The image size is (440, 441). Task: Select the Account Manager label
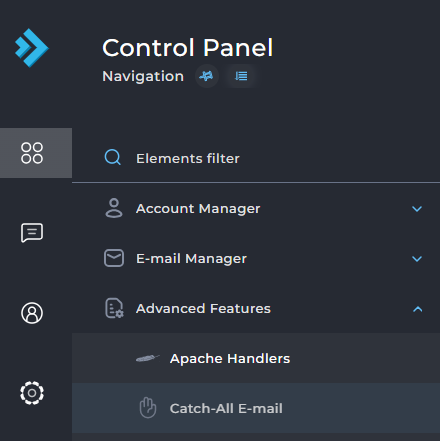click(x=198, y=209)
